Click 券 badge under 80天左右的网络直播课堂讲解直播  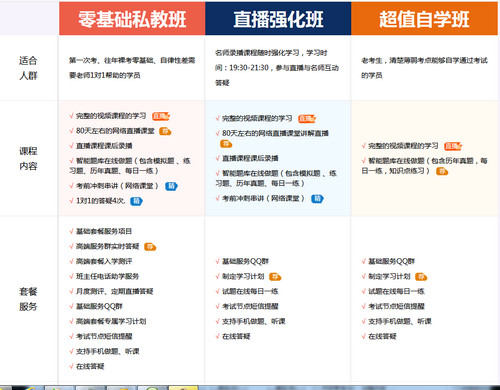226,144
